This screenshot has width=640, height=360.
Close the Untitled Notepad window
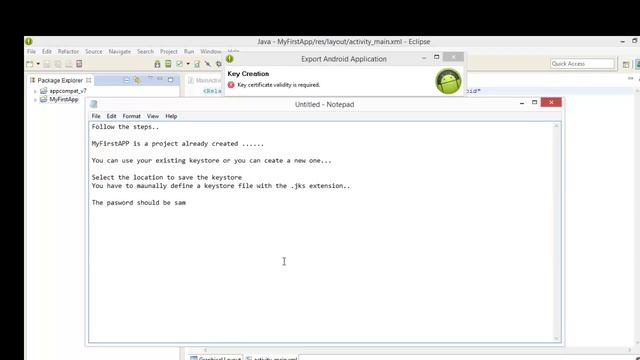(x=551, y=102)
